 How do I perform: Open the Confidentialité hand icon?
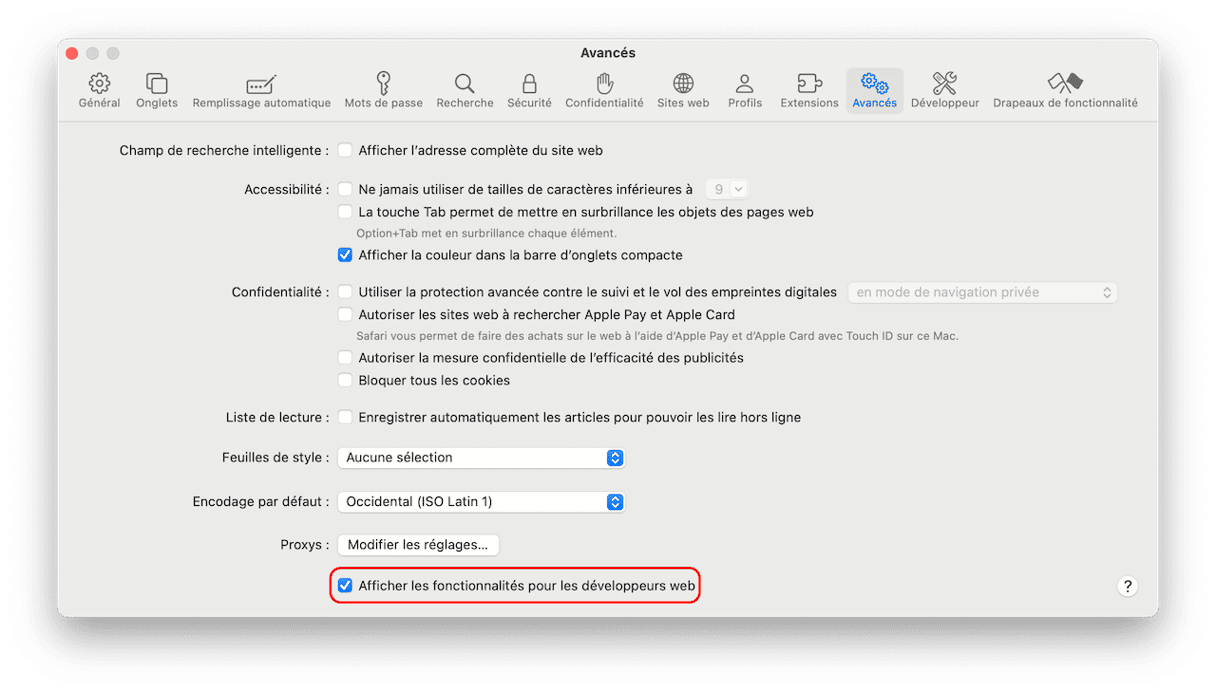pos(604,84)
